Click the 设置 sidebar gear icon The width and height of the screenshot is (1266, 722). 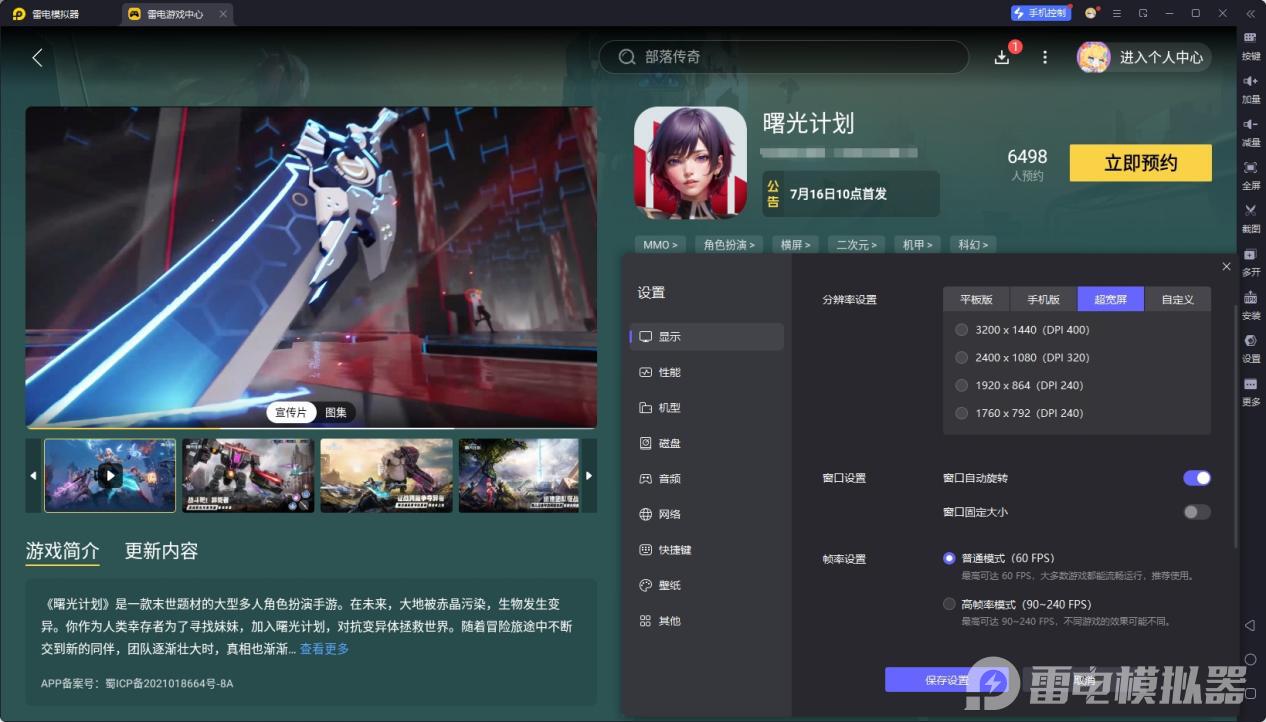pyautogui.click(x=1250, y=347)
